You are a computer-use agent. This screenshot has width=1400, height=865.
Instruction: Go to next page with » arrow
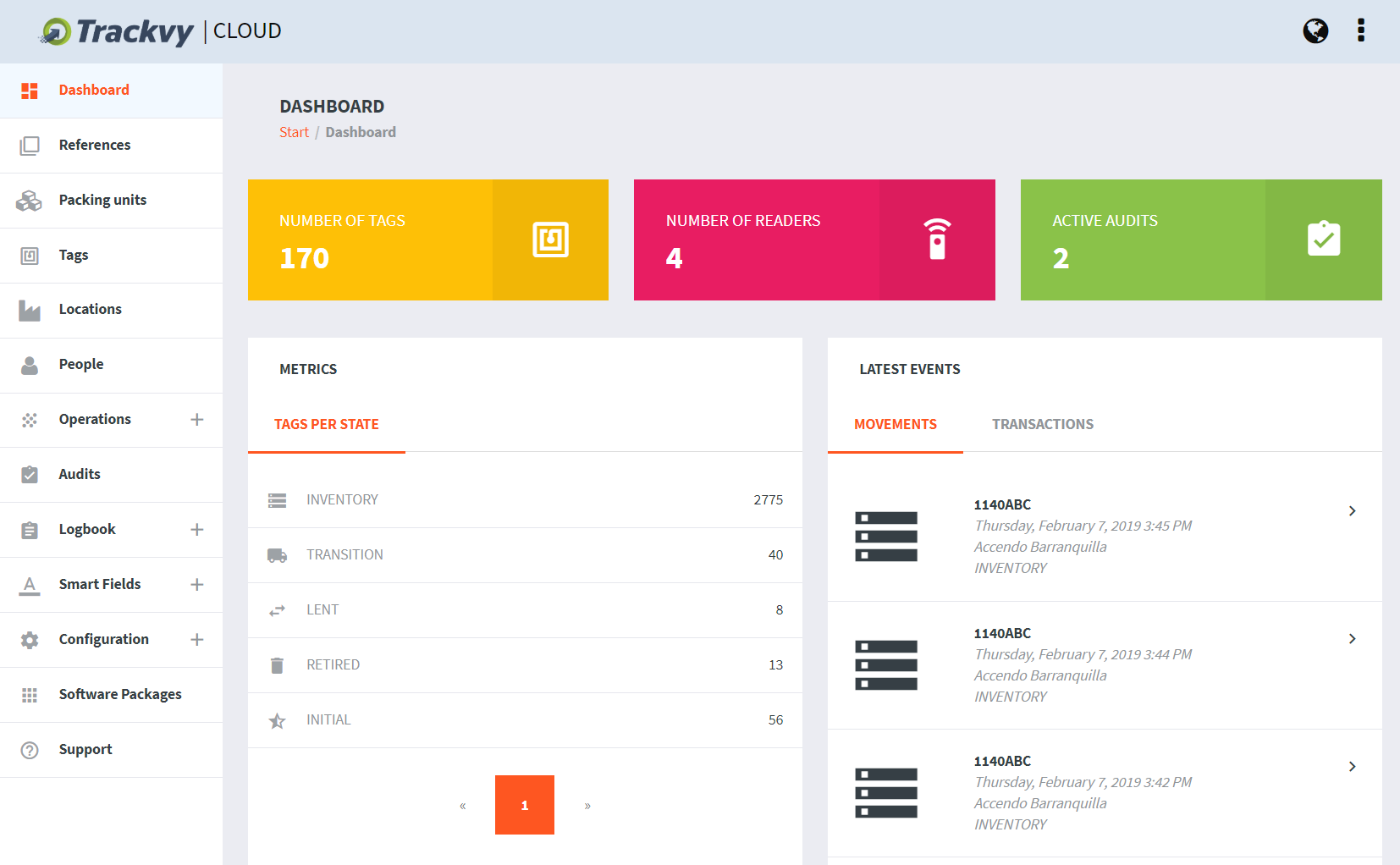(x=587, y=805)
